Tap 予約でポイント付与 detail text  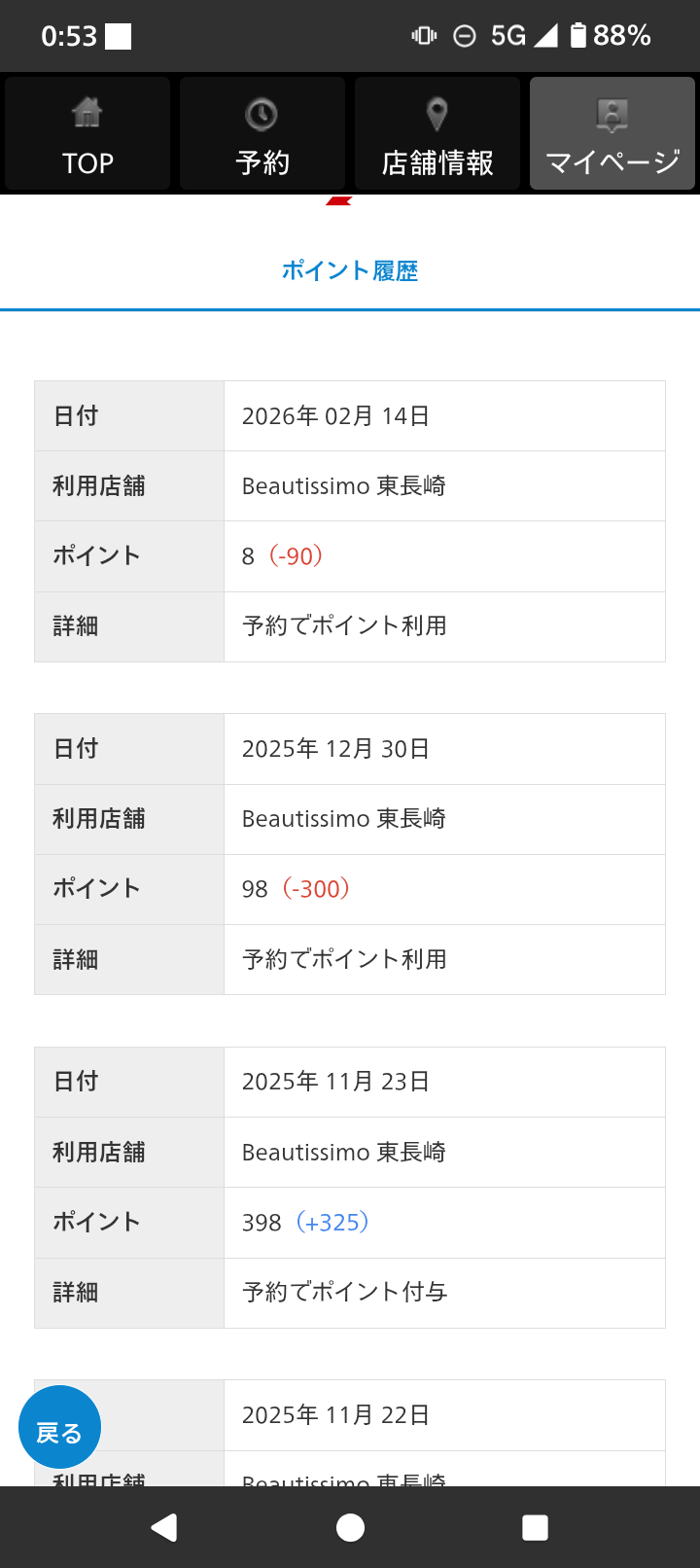344,1293
